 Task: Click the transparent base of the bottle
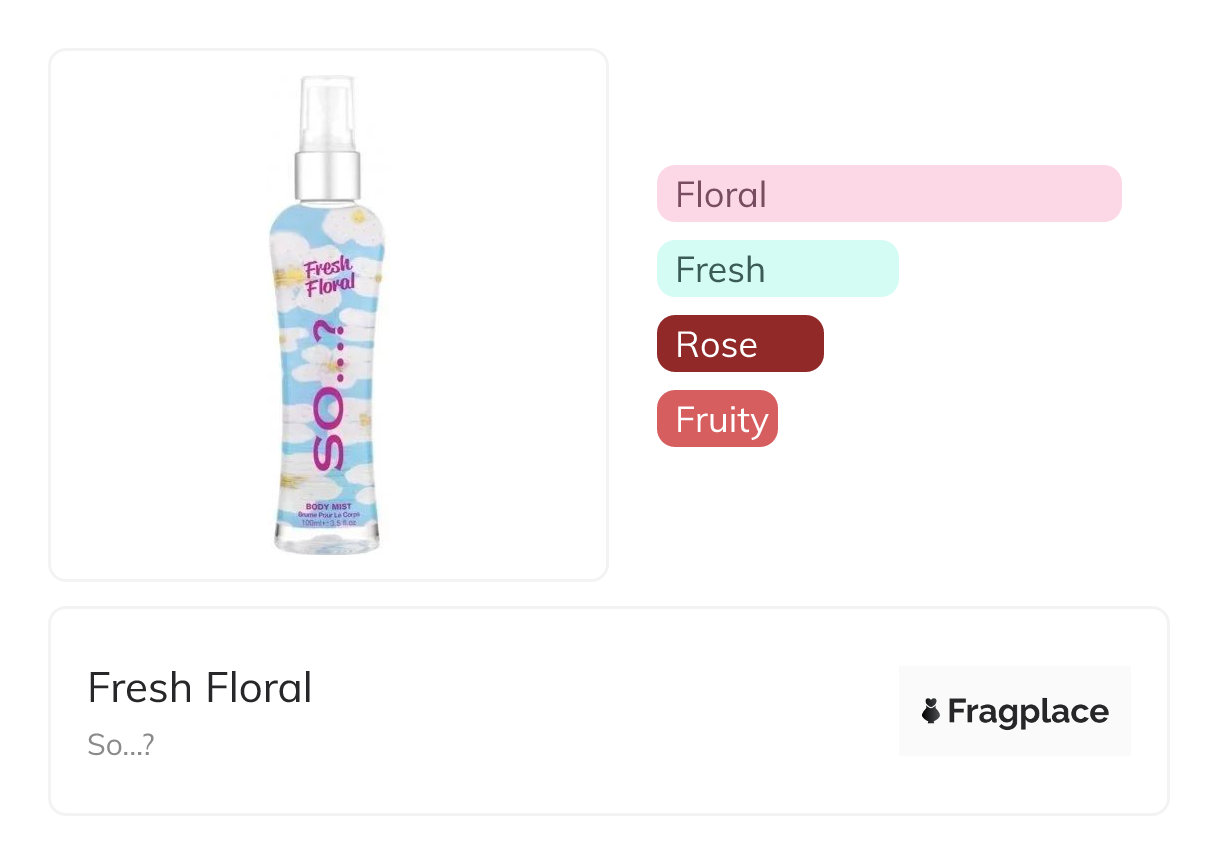pyautogui.click(x=327, y=540)
